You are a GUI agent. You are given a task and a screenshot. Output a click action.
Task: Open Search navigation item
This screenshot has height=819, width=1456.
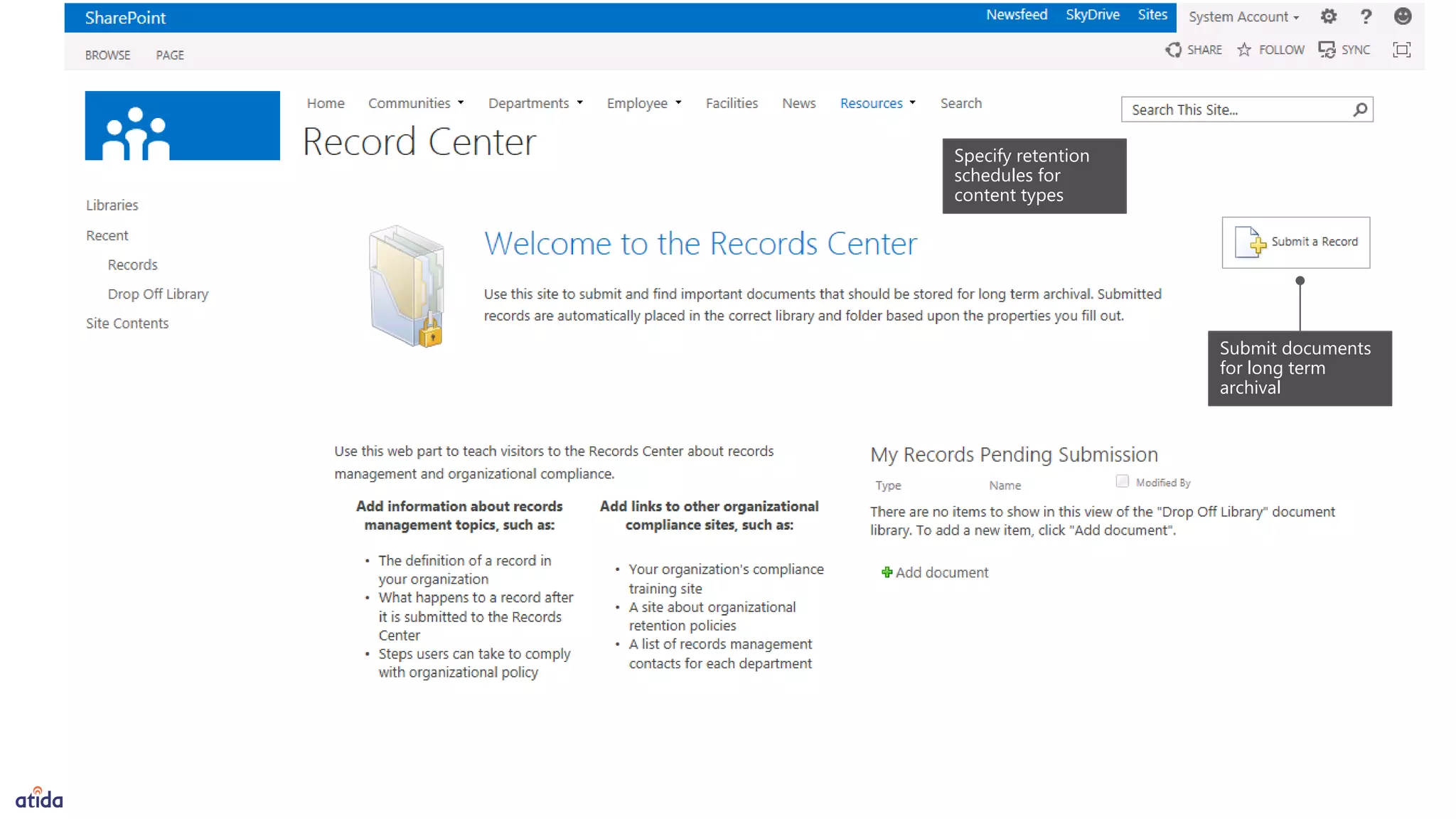click(960, 103)
